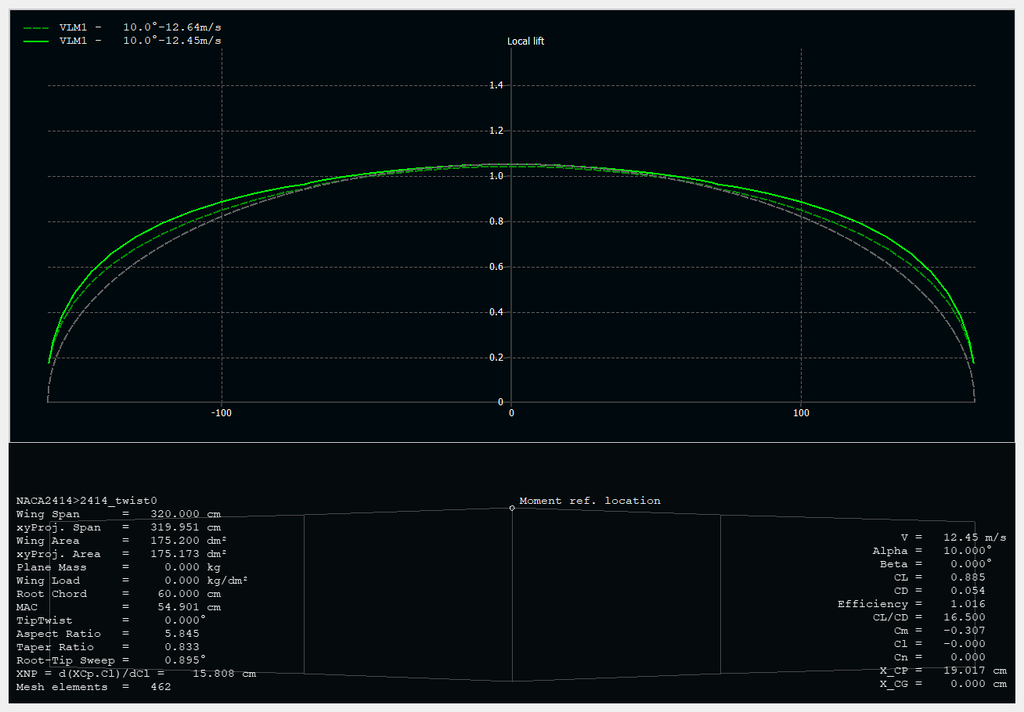Click the XNP neutral point line
The height and width of the screenshot is (712, 1024).
point(135,674)
